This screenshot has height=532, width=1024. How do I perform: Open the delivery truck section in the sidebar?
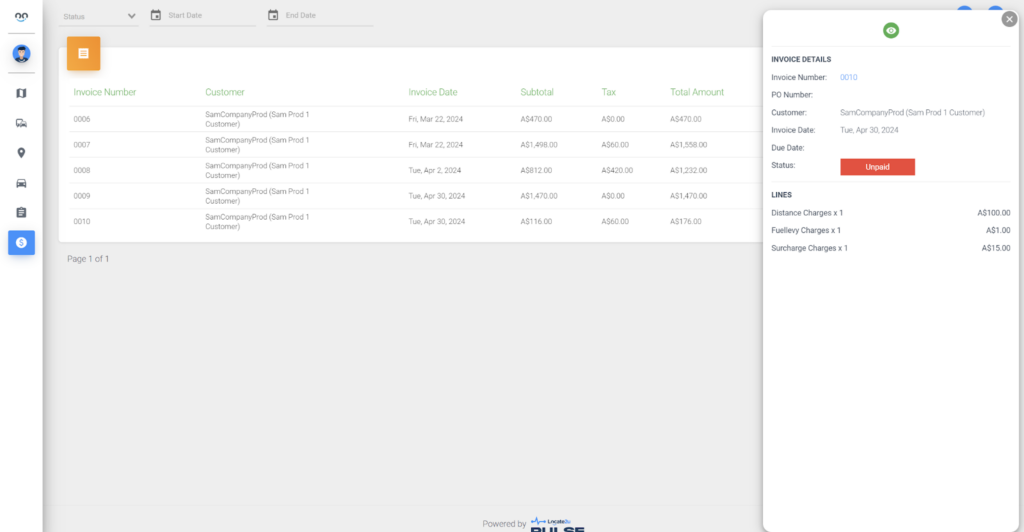point(22,123)
